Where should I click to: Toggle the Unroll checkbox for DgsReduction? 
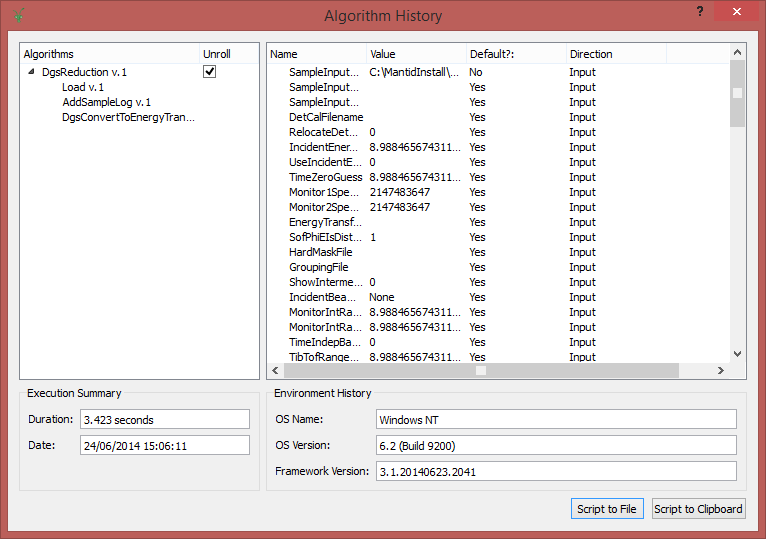coord(210,72)
